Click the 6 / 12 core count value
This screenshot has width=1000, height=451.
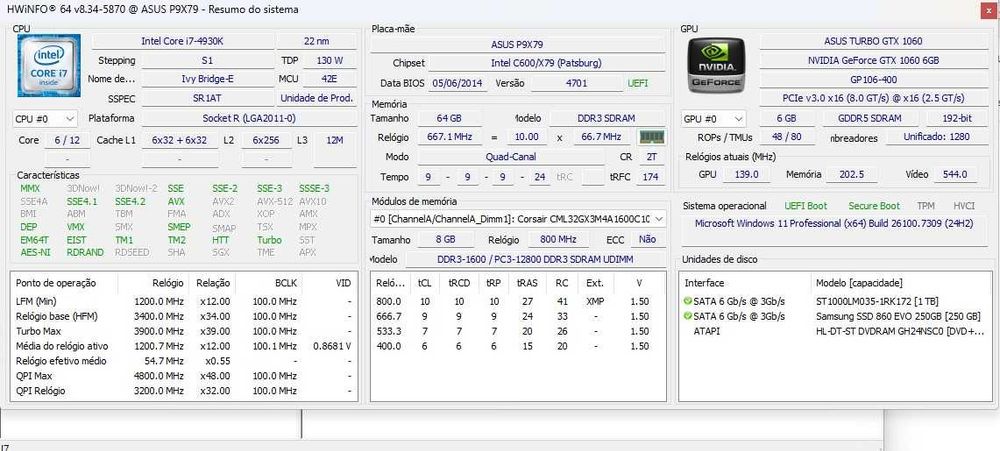[68, 140]
